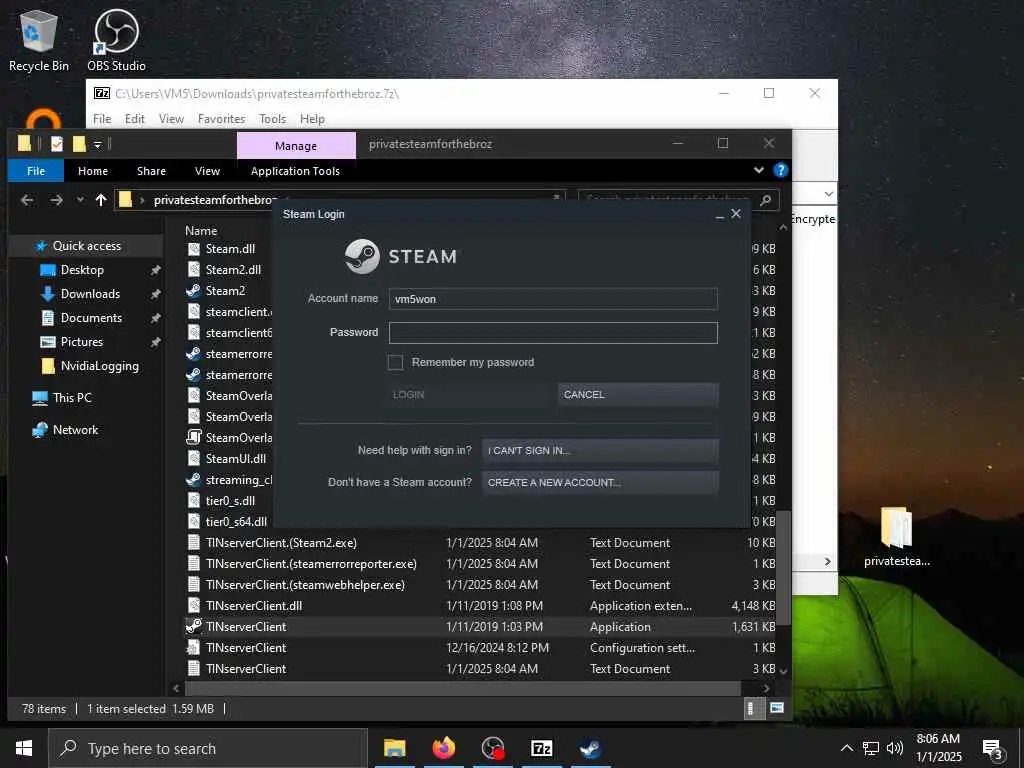Open the 7-Zip address path dropdown
1024x768 pixels.
[x=828, y=194]
